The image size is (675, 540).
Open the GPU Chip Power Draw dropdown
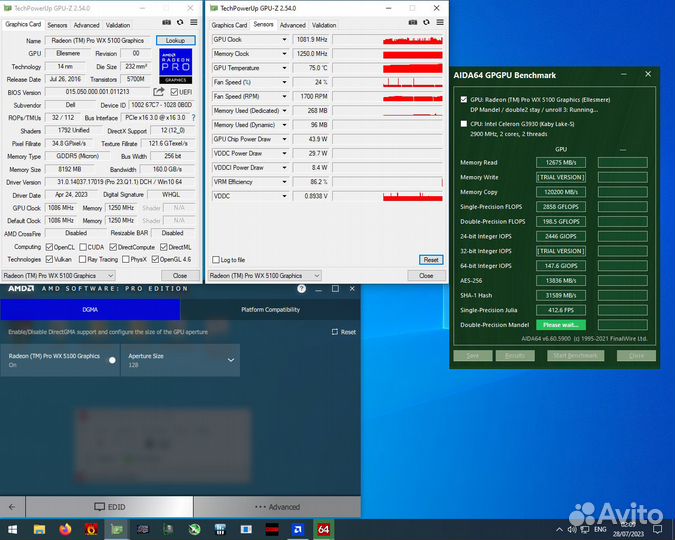(x=284, y=139)
